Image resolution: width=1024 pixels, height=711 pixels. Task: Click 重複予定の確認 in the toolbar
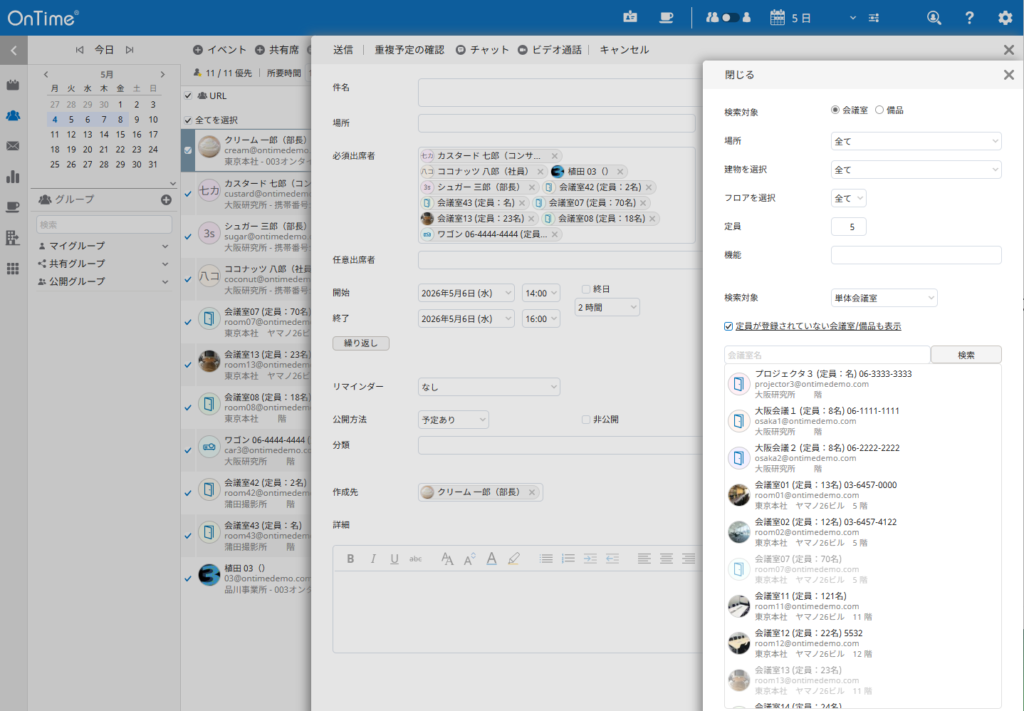tap(409, 49)
